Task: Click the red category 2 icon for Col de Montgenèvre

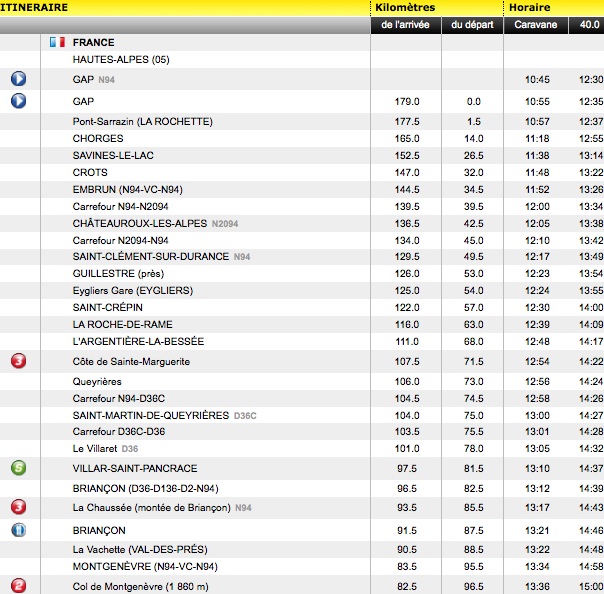Action: click(x=18, y=585)
